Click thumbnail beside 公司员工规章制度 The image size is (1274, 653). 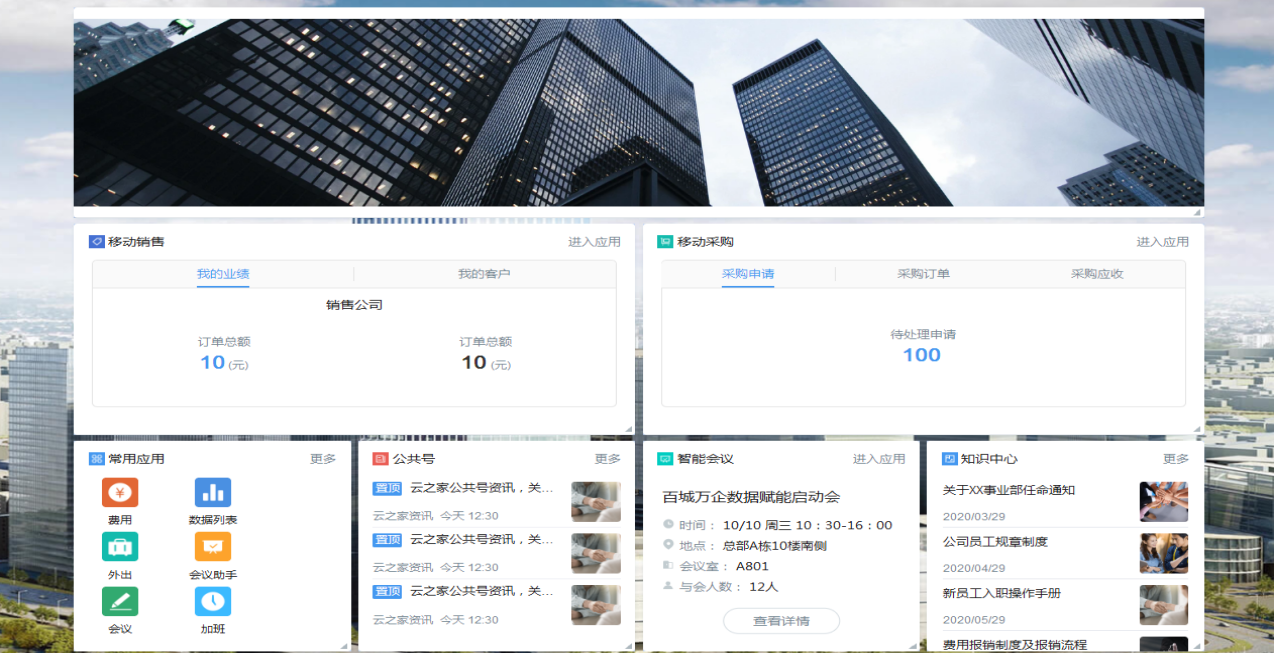(x=1164, y=553)
